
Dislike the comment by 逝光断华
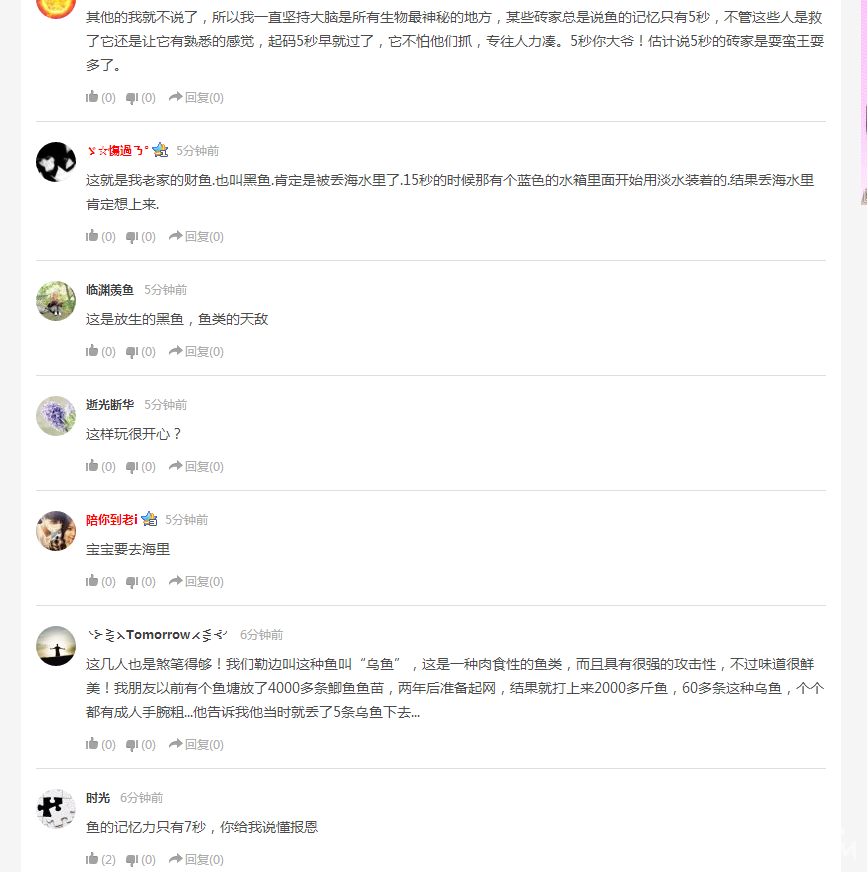141,467
